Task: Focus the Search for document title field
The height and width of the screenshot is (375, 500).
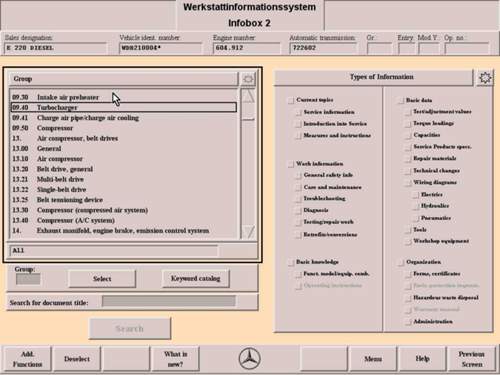Action: pos(169,301)
